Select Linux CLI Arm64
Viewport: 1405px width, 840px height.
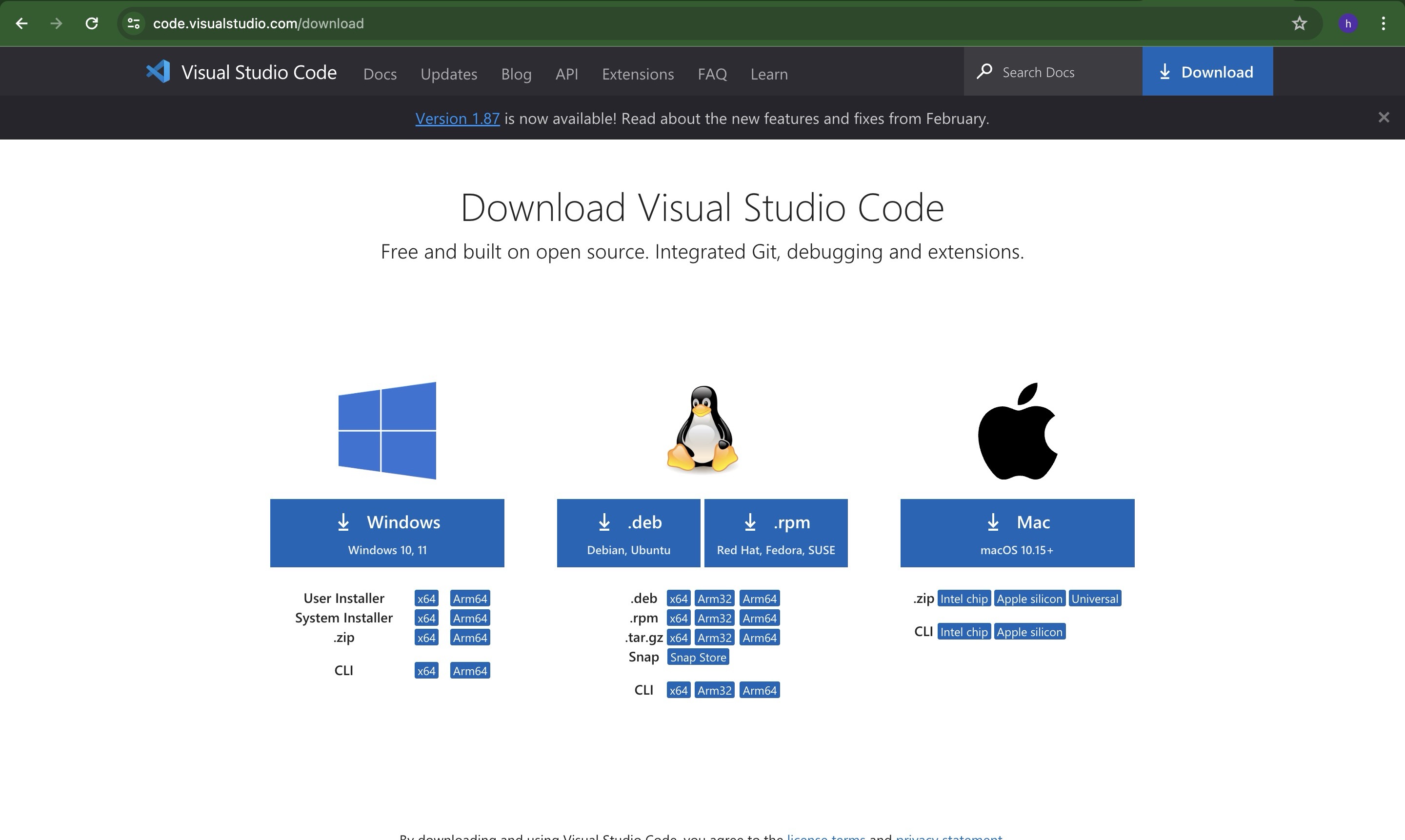coord(760,690)
